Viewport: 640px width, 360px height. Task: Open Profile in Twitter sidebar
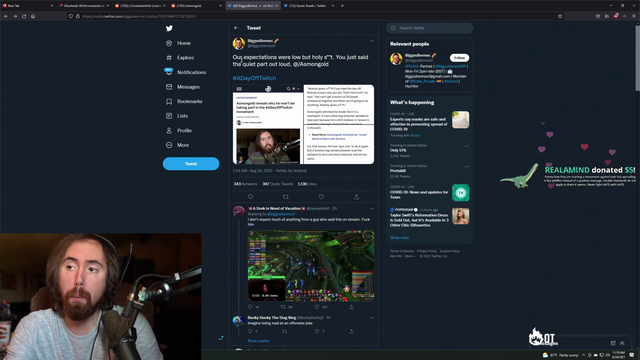(x=179, y=131)
